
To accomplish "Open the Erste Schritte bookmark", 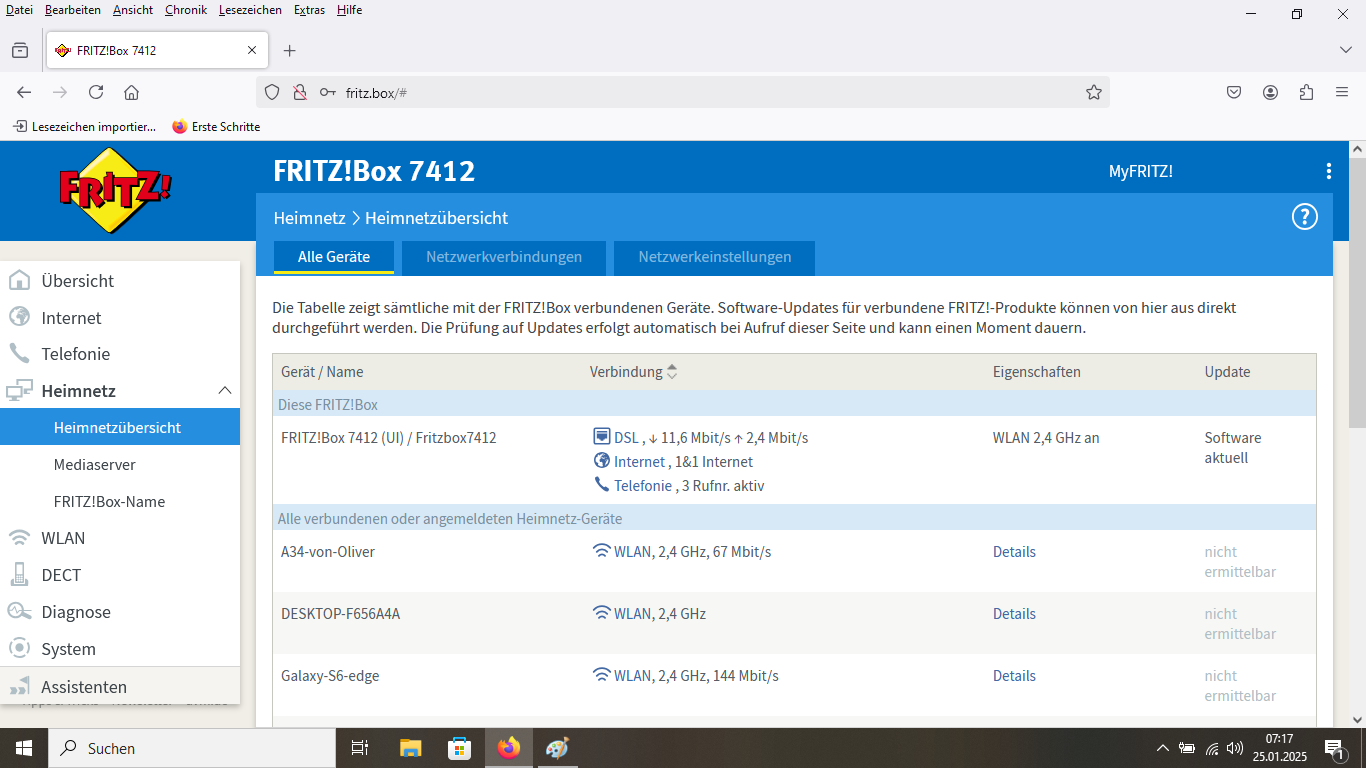I will (216, 127).
